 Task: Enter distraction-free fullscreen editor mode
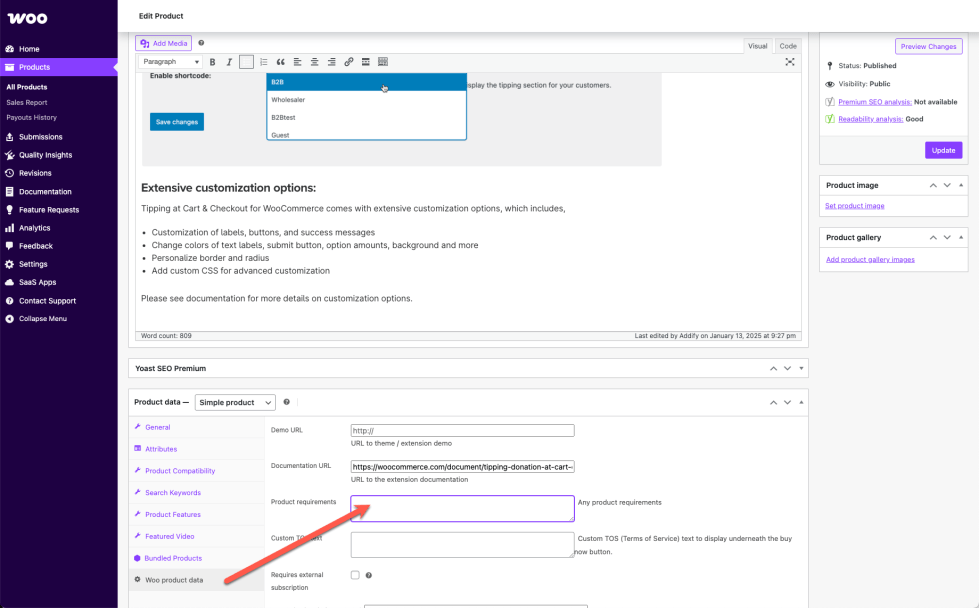[x=790, y=62]
